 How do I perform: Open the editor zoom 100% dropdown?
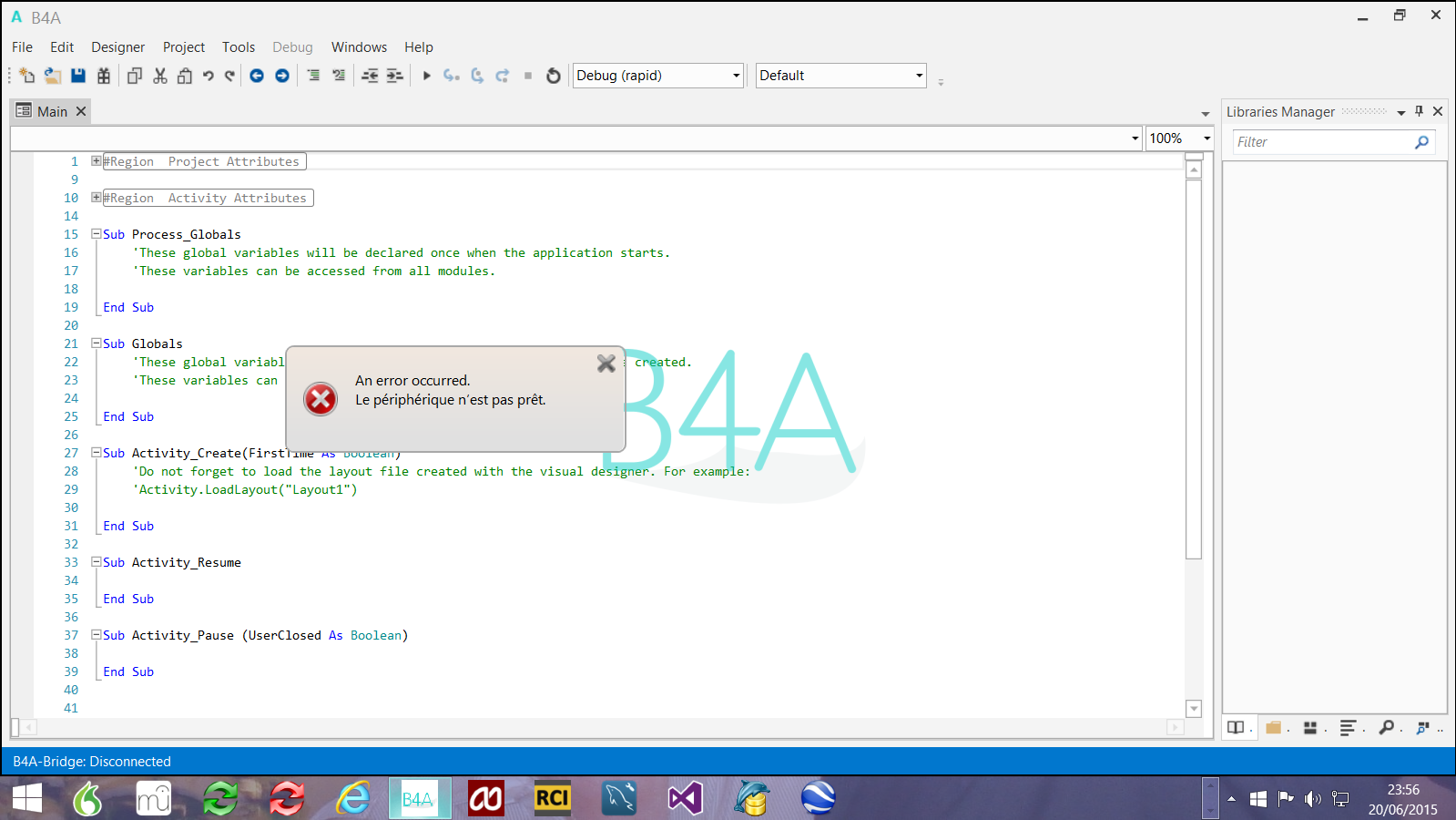(x=1179, y=138)
